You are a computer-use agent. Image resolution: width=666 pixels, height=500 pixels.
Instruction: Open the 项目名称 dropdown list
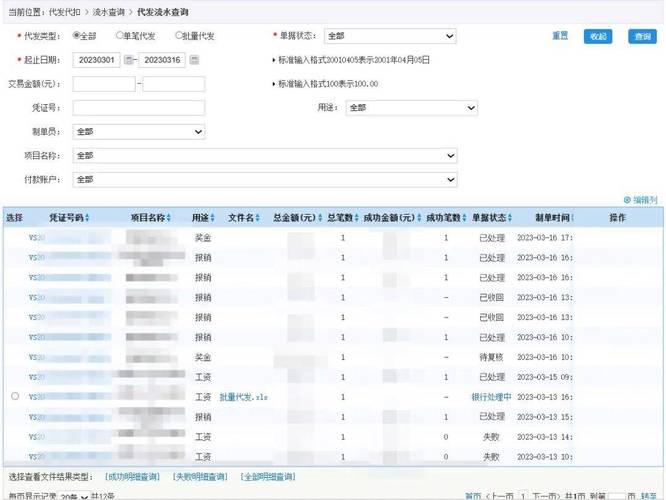pyautogui.click(x=259, y=156)
